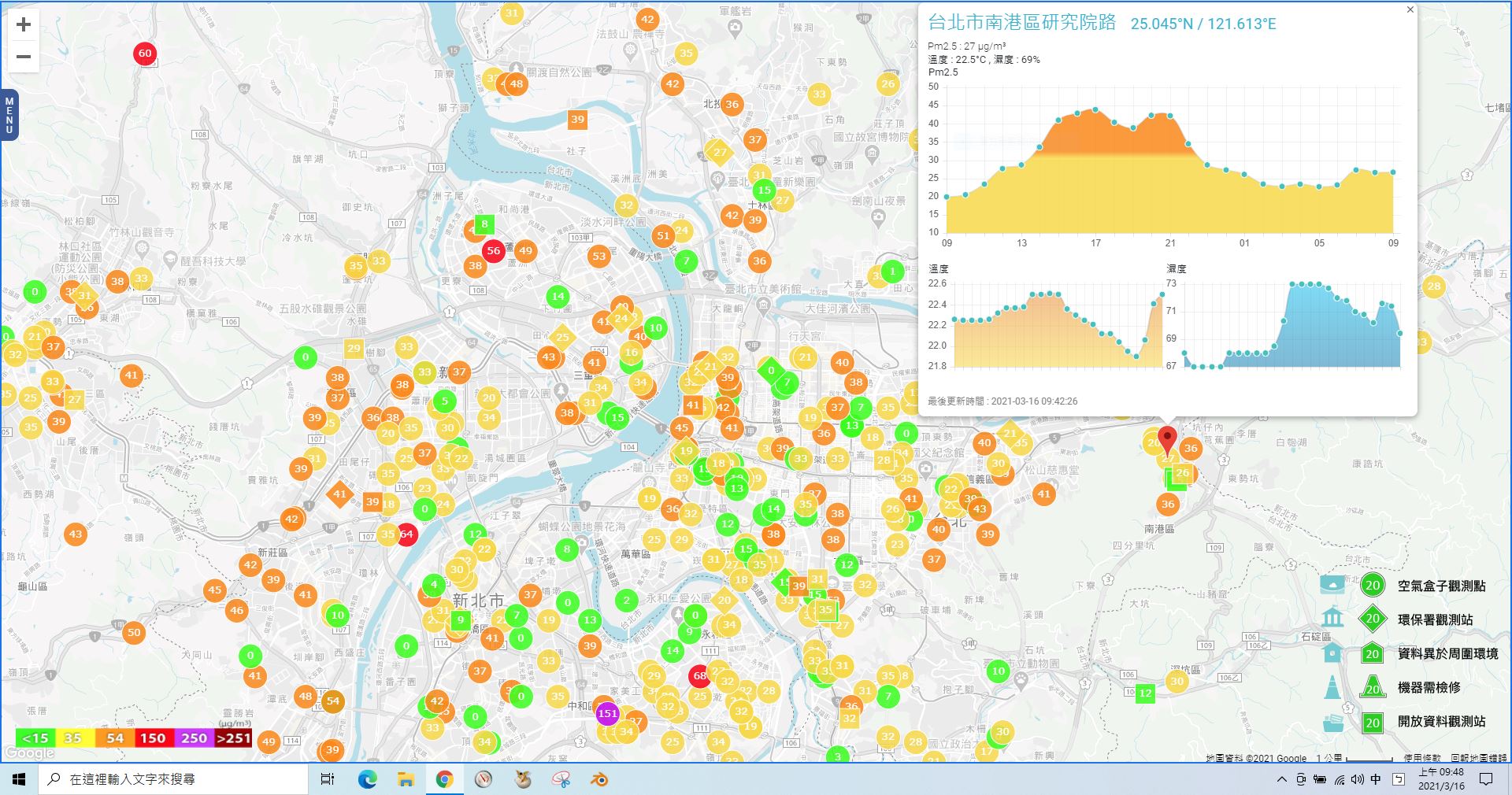Open the notification center icon

(1486, 779)
